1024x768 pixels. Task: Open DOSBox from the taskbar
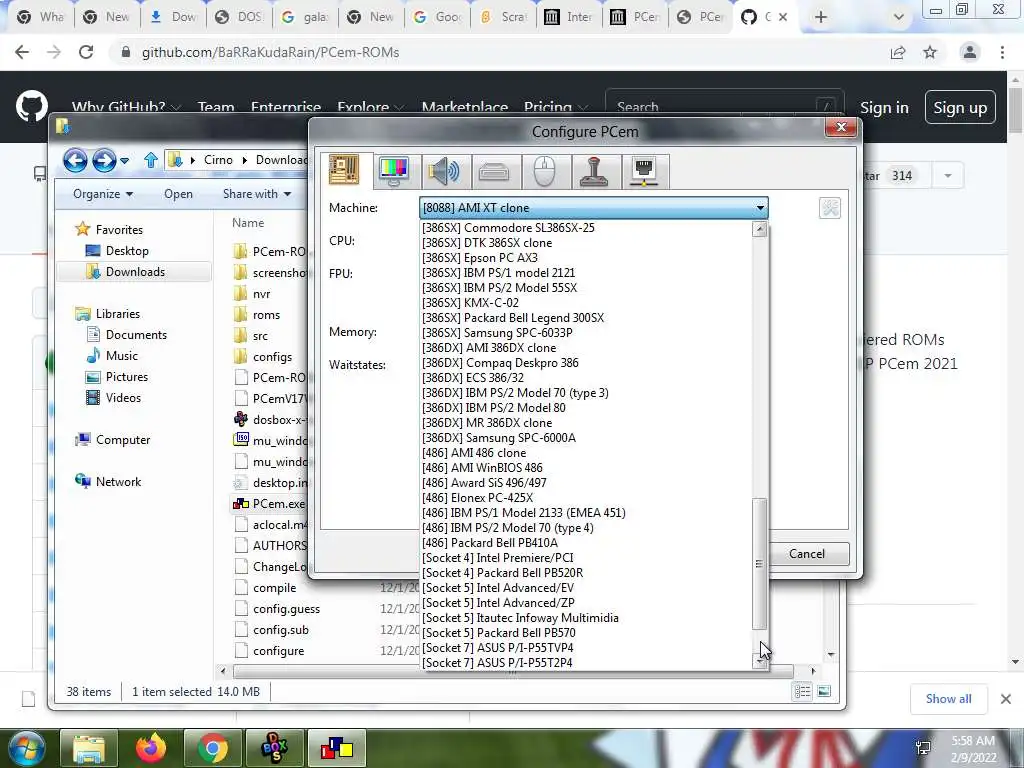click(274, 748)
